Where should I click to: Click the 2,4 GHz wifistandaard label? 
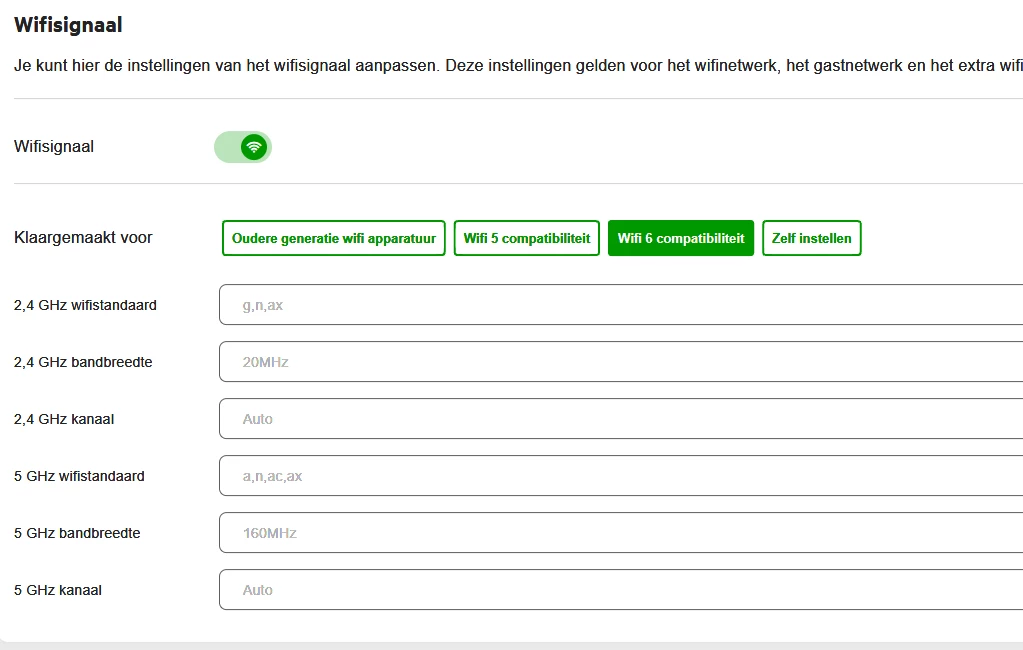pyautogui.click(x=85, y=305)
